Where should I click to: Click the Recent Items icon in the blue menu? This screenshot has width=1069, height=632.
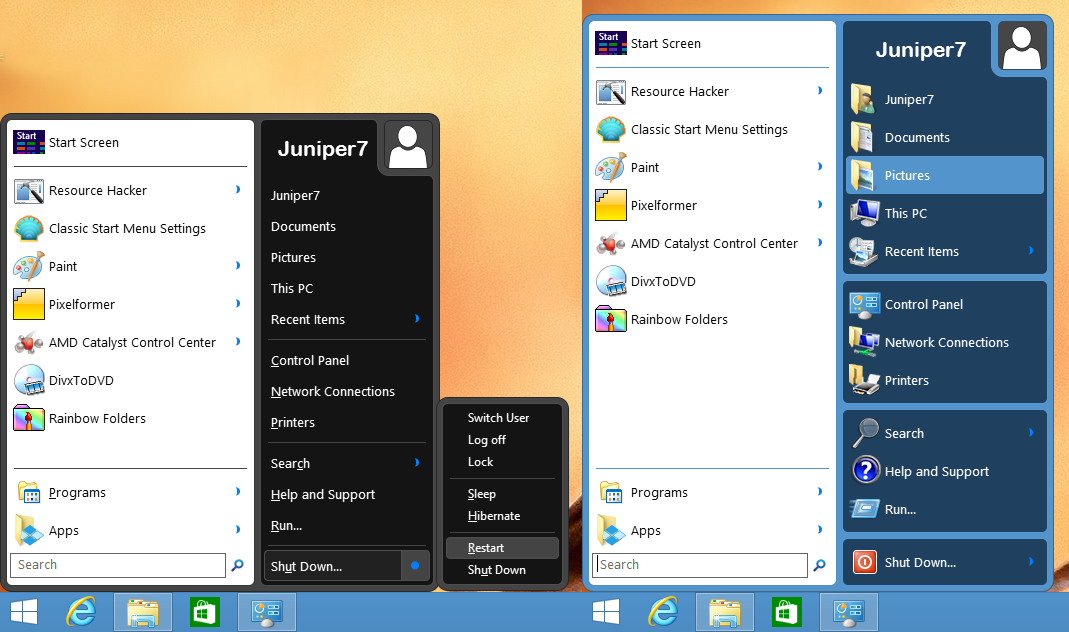[x=864, y=252]
